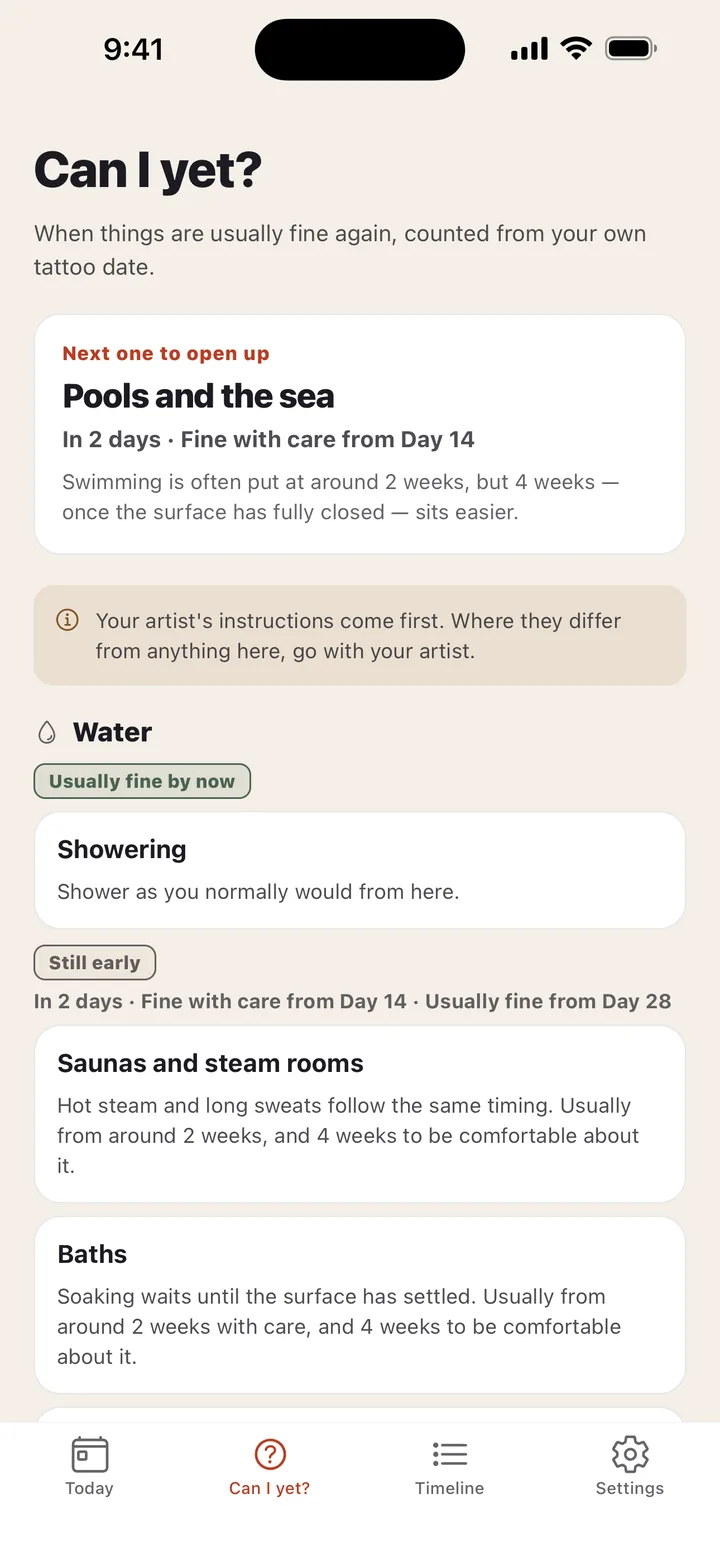The height and width of the screenshot is (1561, 720).
Task: Open the Today calendar icon tab
Action: click(x=90, y=1454)
